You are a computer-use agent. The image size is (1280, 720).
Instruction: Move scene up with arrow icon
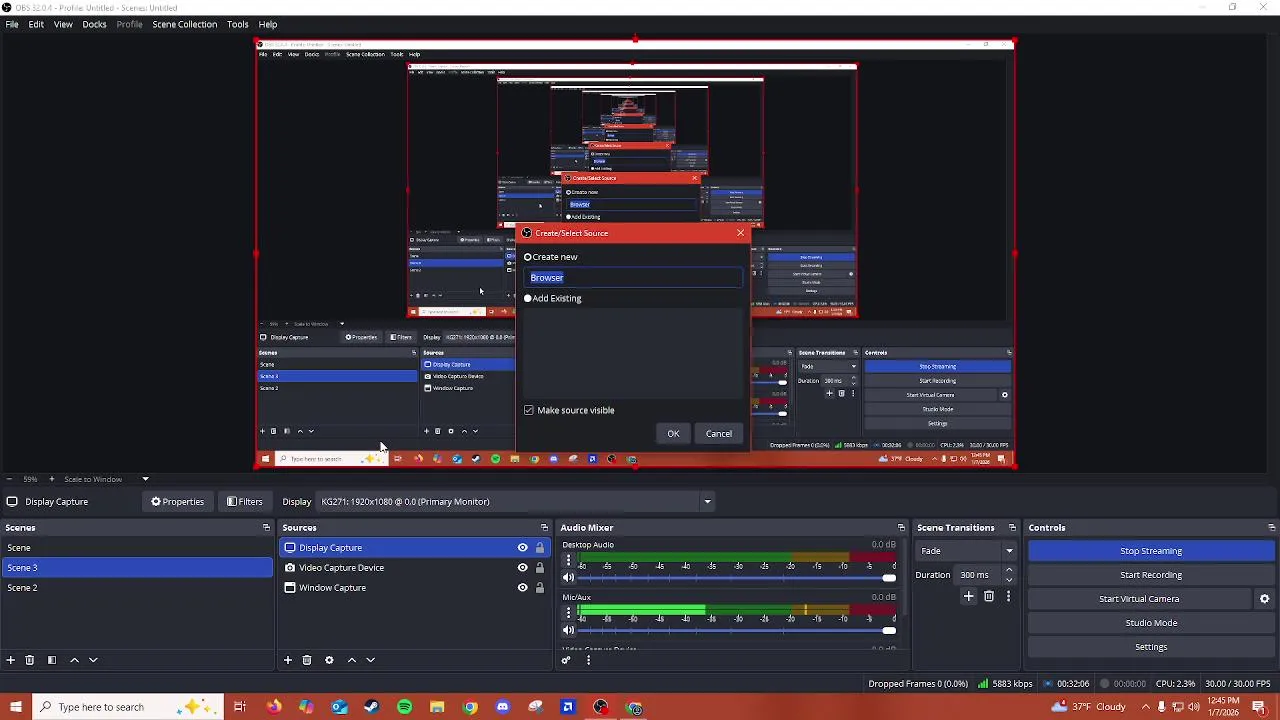(74, 660)
